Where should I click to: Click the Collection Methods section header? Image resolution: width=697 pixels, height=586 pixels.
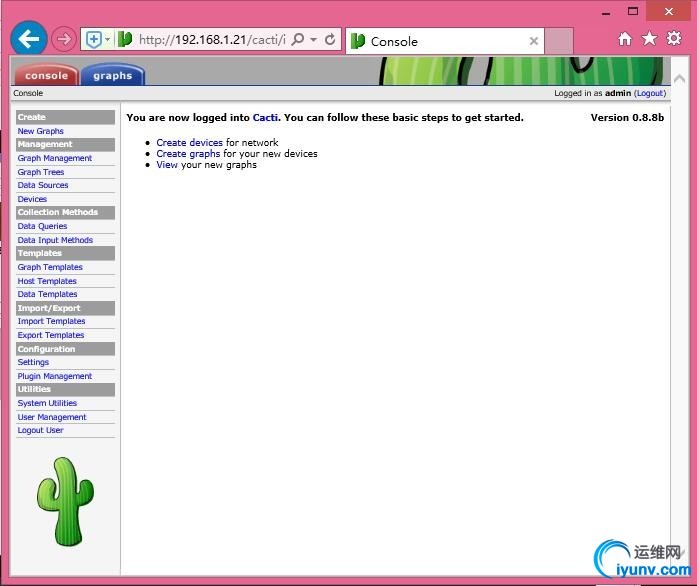tap(65, 213)
